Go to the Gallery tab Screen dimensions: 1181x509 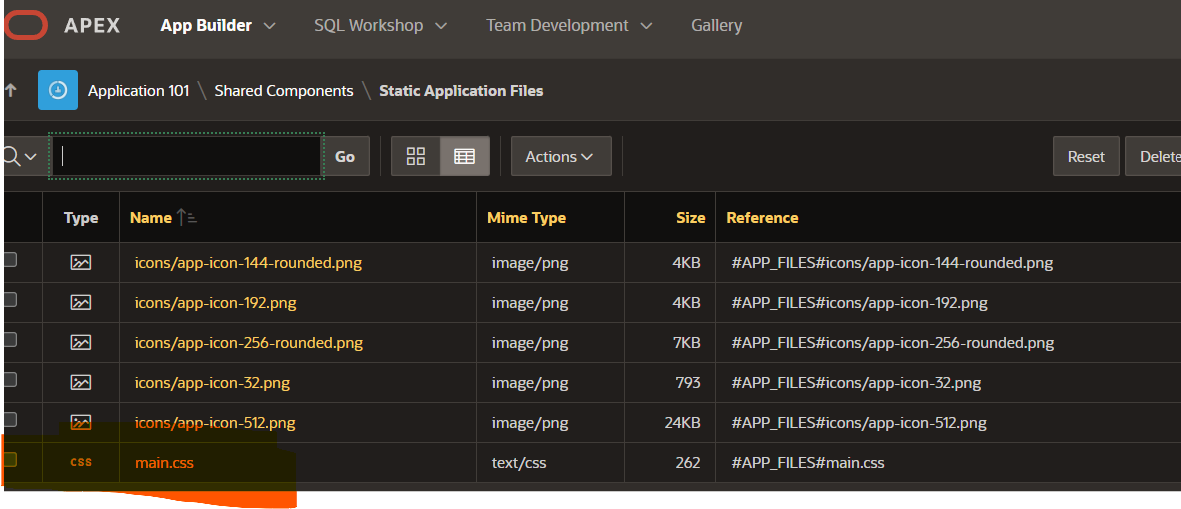click(x=716, y=26)
